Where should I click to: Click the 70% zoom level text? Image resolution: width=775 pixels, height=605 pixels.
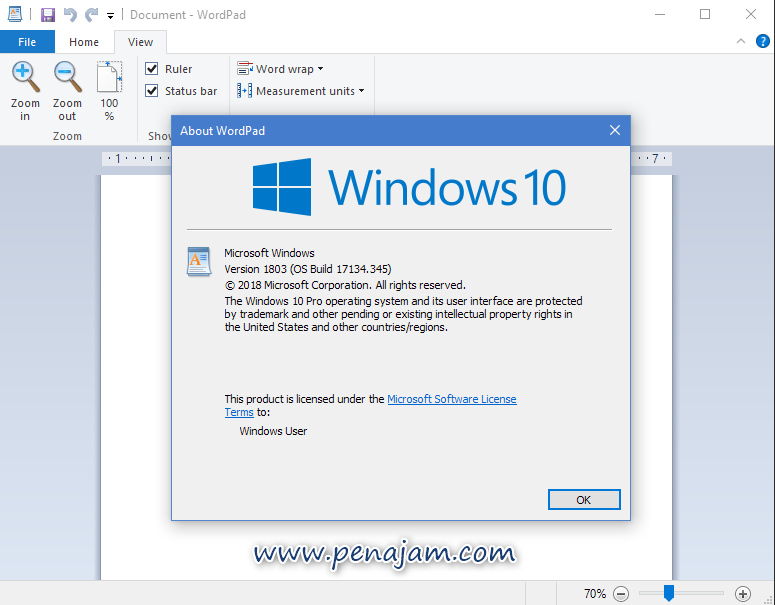click(x=595, y=594)
